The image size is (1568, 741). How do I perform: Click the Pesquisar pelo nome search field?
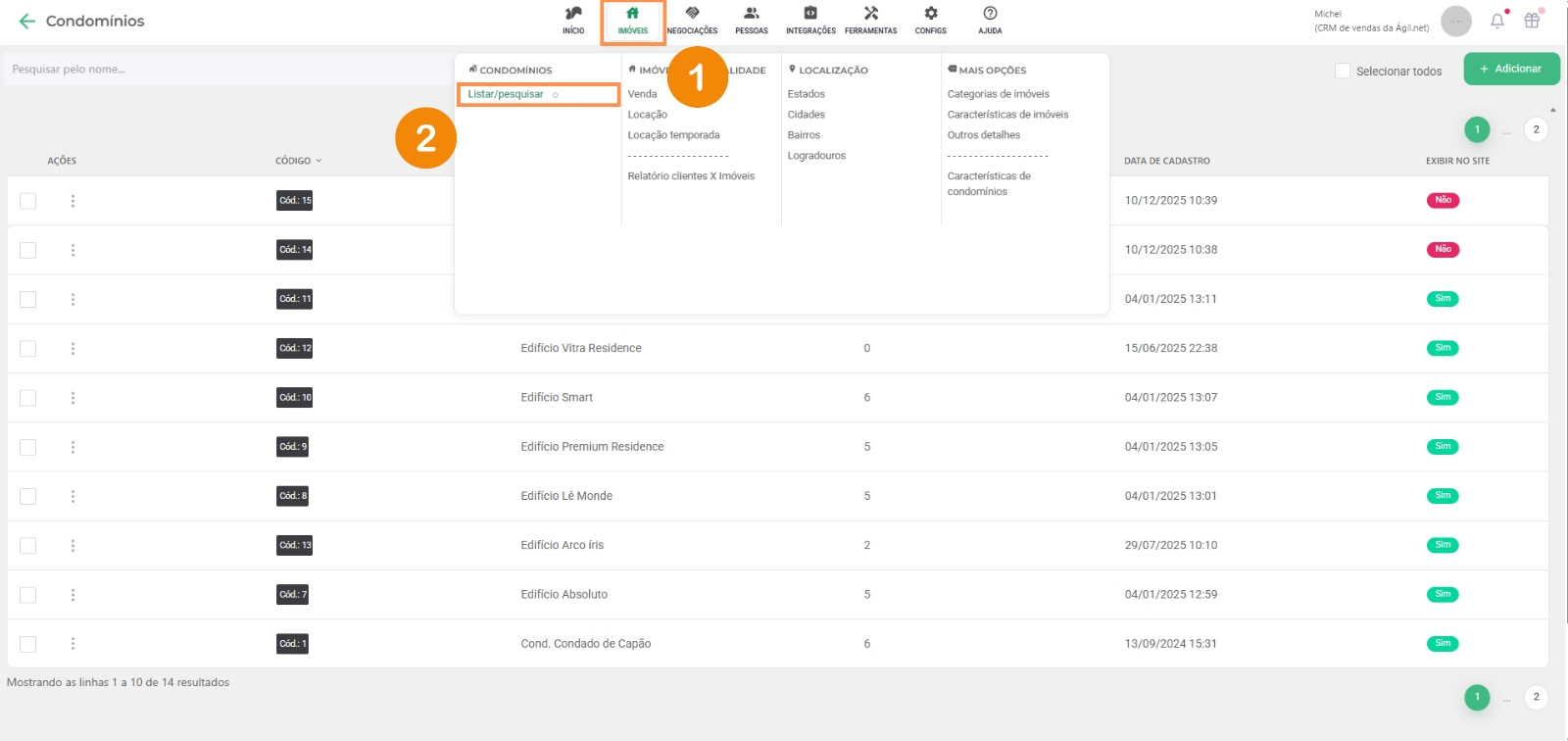click(225, 70)
